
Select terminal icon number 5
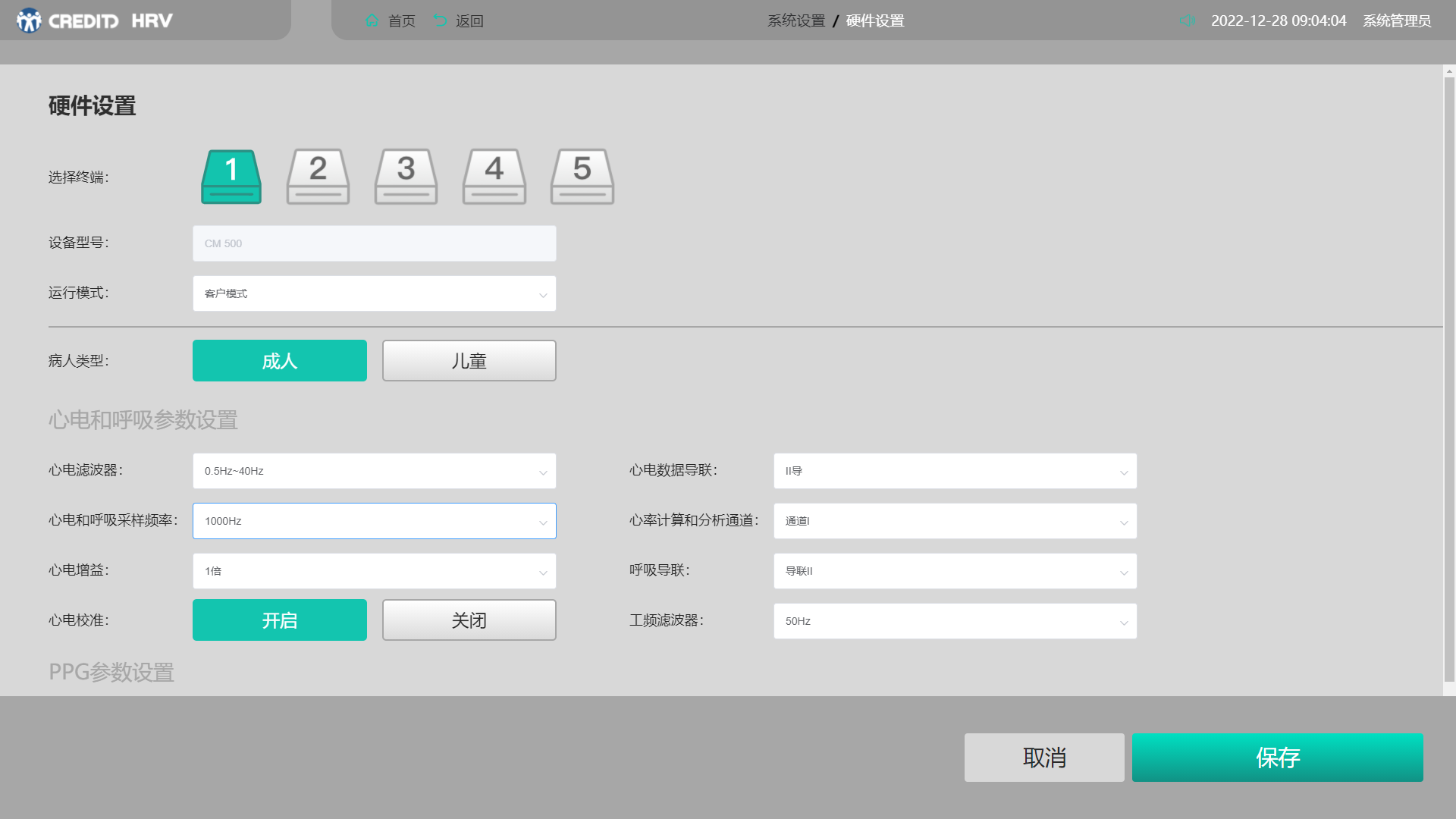pyautogui.click(x=582, y=177)
